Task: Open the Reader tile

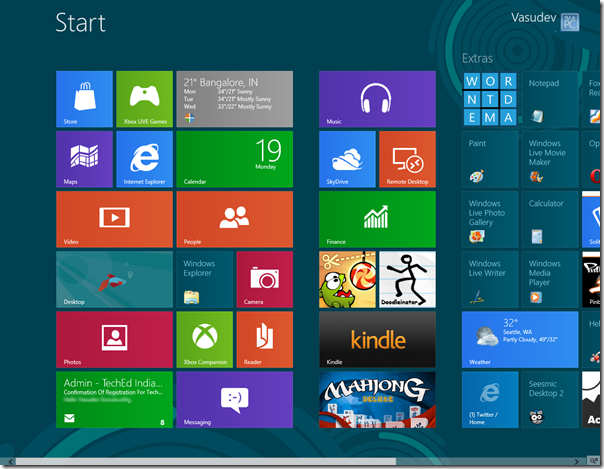Action: (265, 340)
